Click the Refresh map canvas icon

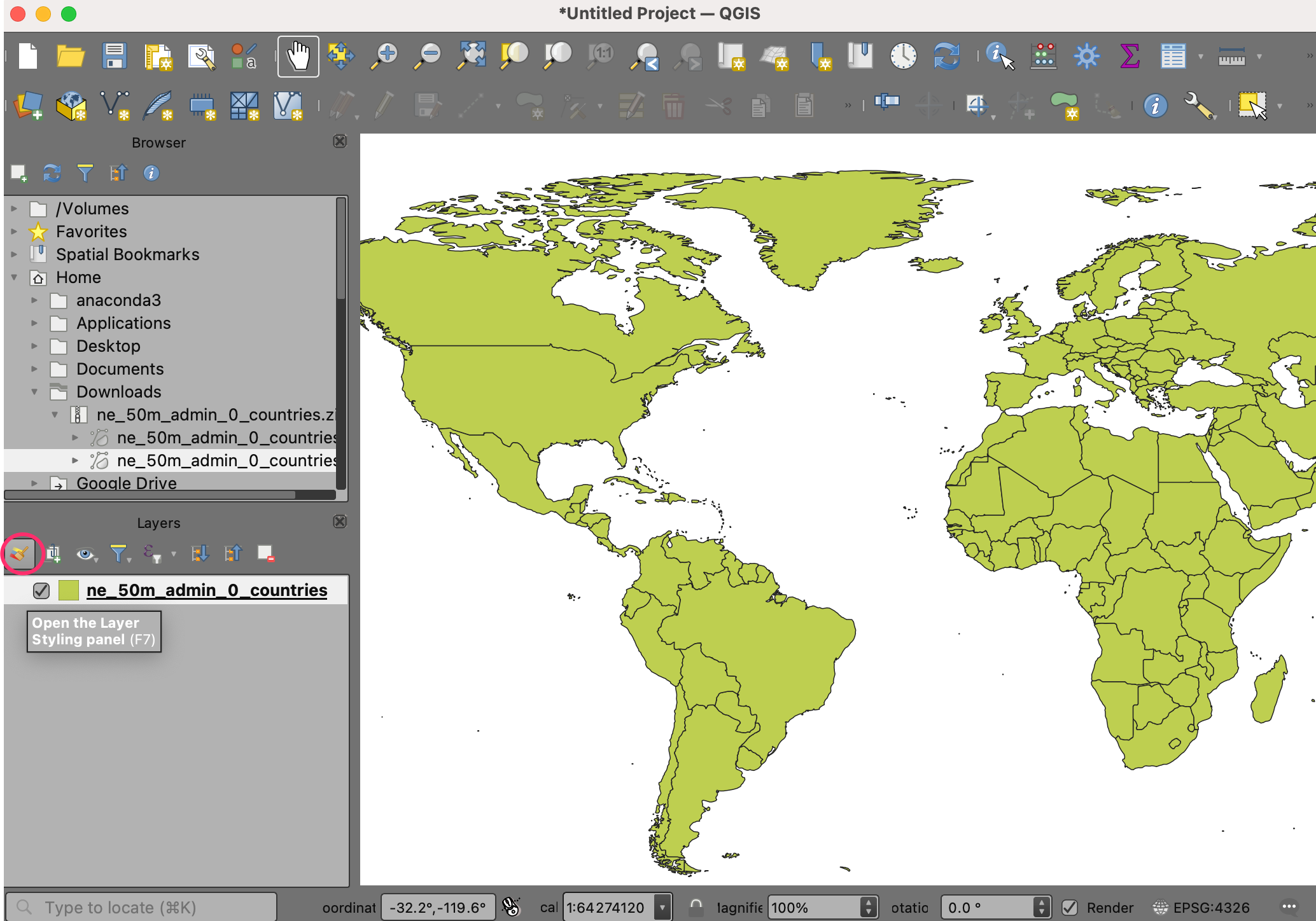point(946,57)
